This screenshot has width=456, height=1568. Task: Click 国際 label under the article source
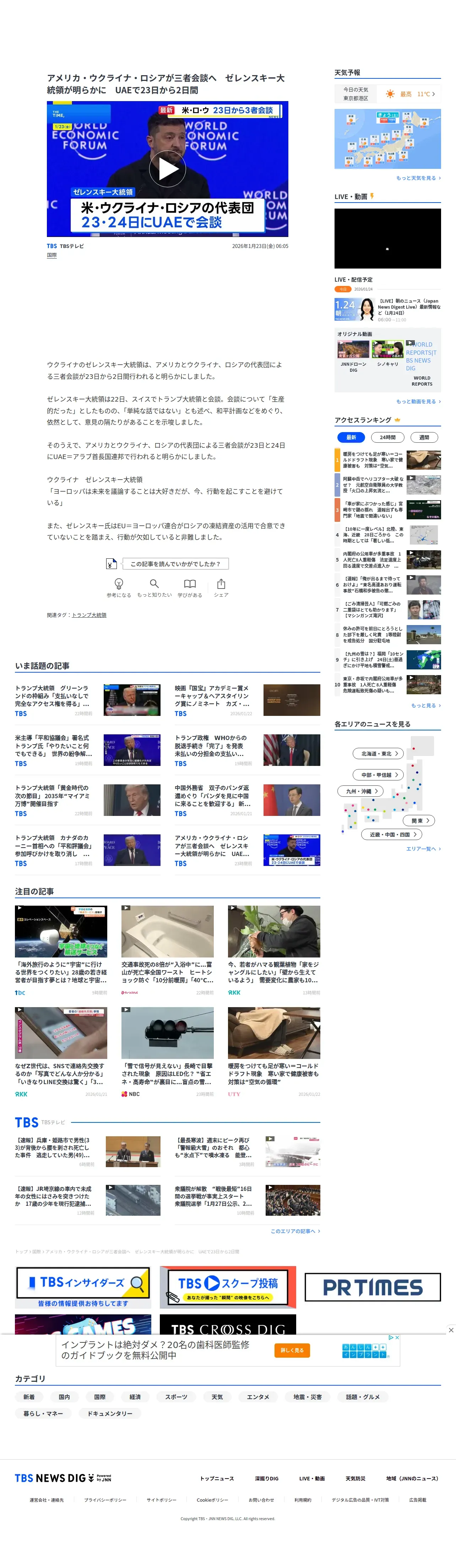pos(52,255)
